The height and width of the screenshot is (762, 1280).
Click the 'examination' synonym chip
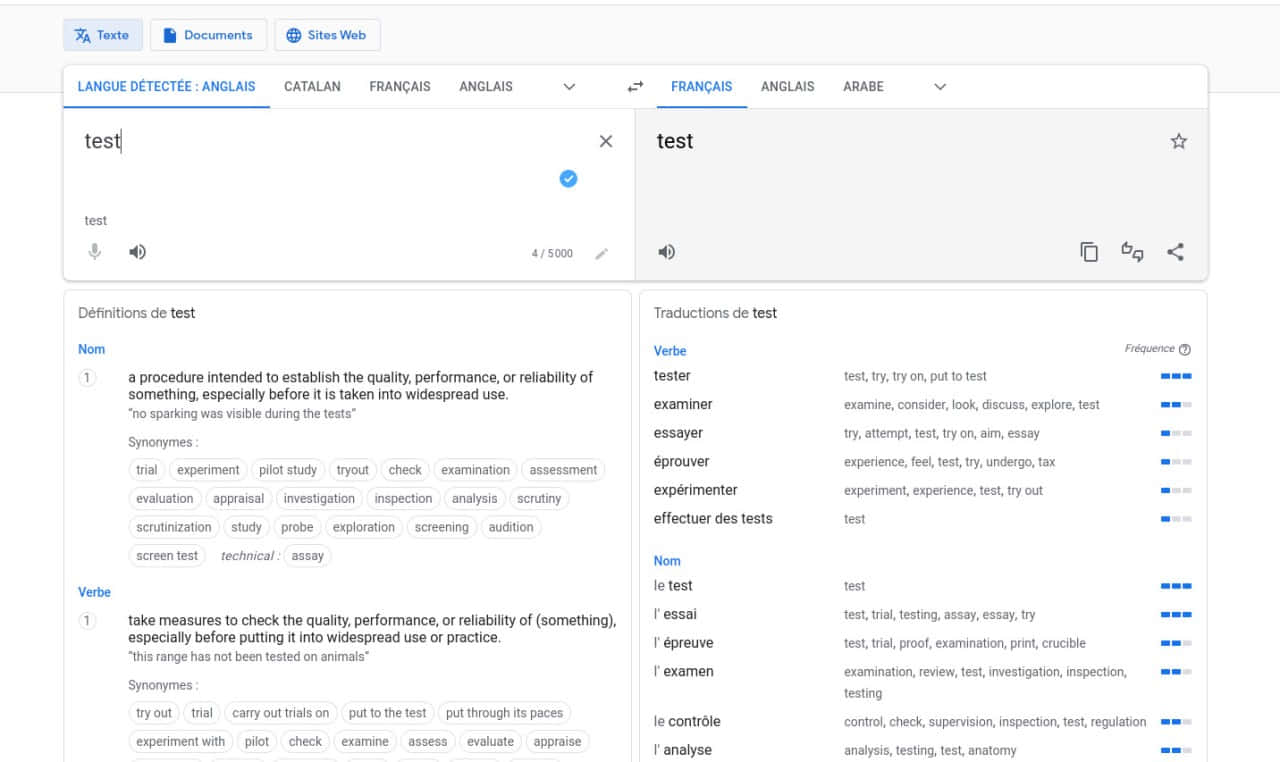point(475,470)
